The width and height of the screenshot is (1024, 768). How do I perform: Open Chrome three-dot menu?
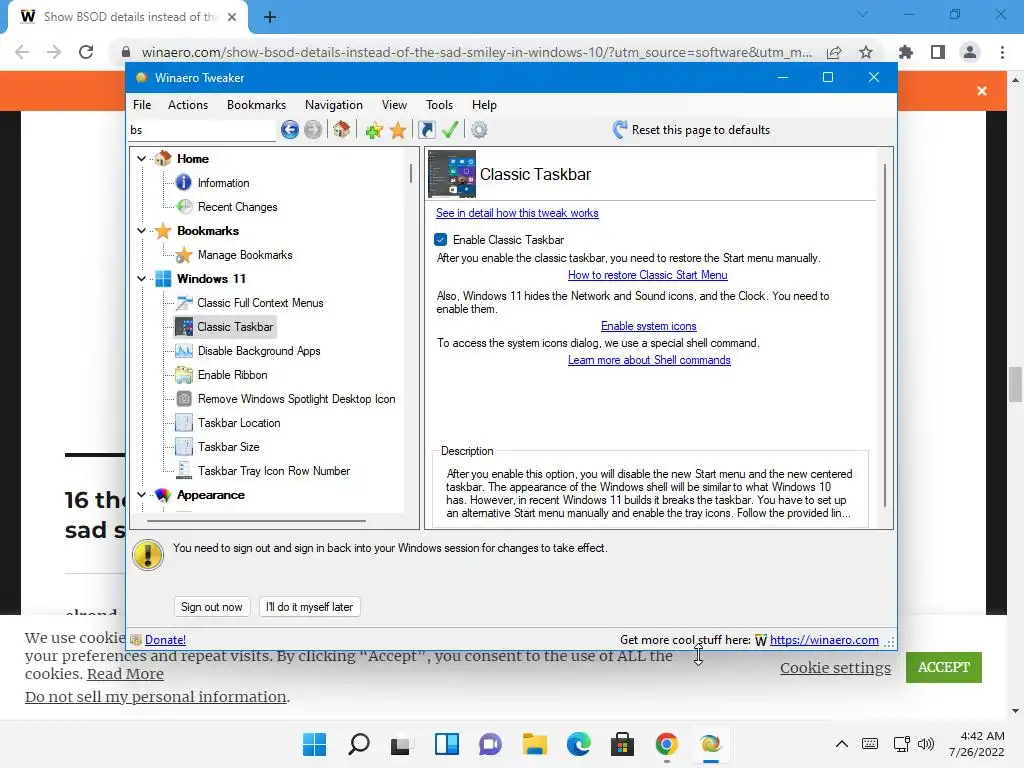coord(1002,52)
